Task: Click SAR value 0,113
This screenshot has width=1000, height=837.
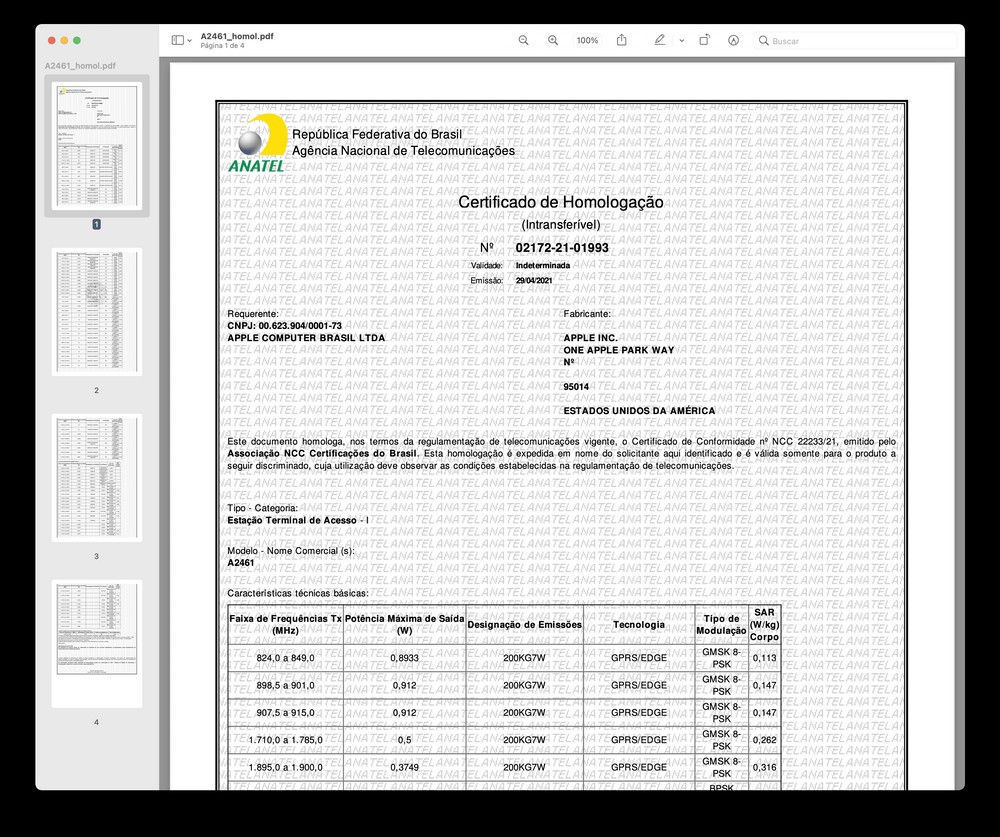Action: click(x=764, y=658)
